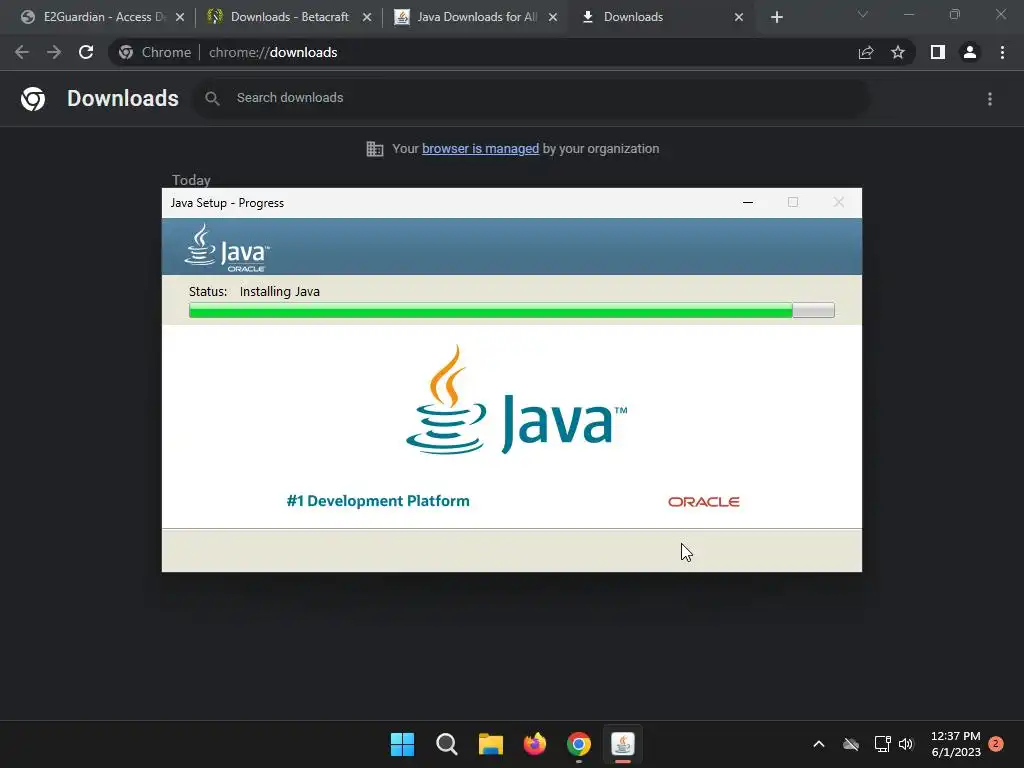Image resolution: width=1024 pixels, height=768 pixels.
Task: Click the organization building icon
Action: click(x=375, y=149)
